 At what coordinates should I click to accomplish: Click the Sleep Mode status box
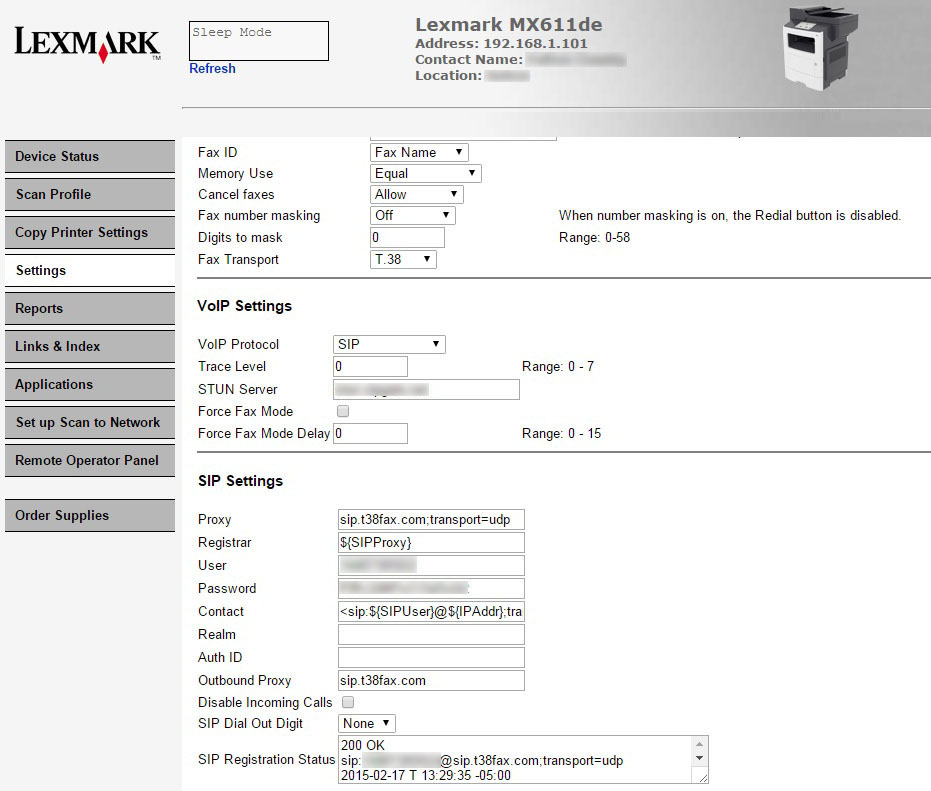(259, 41)
